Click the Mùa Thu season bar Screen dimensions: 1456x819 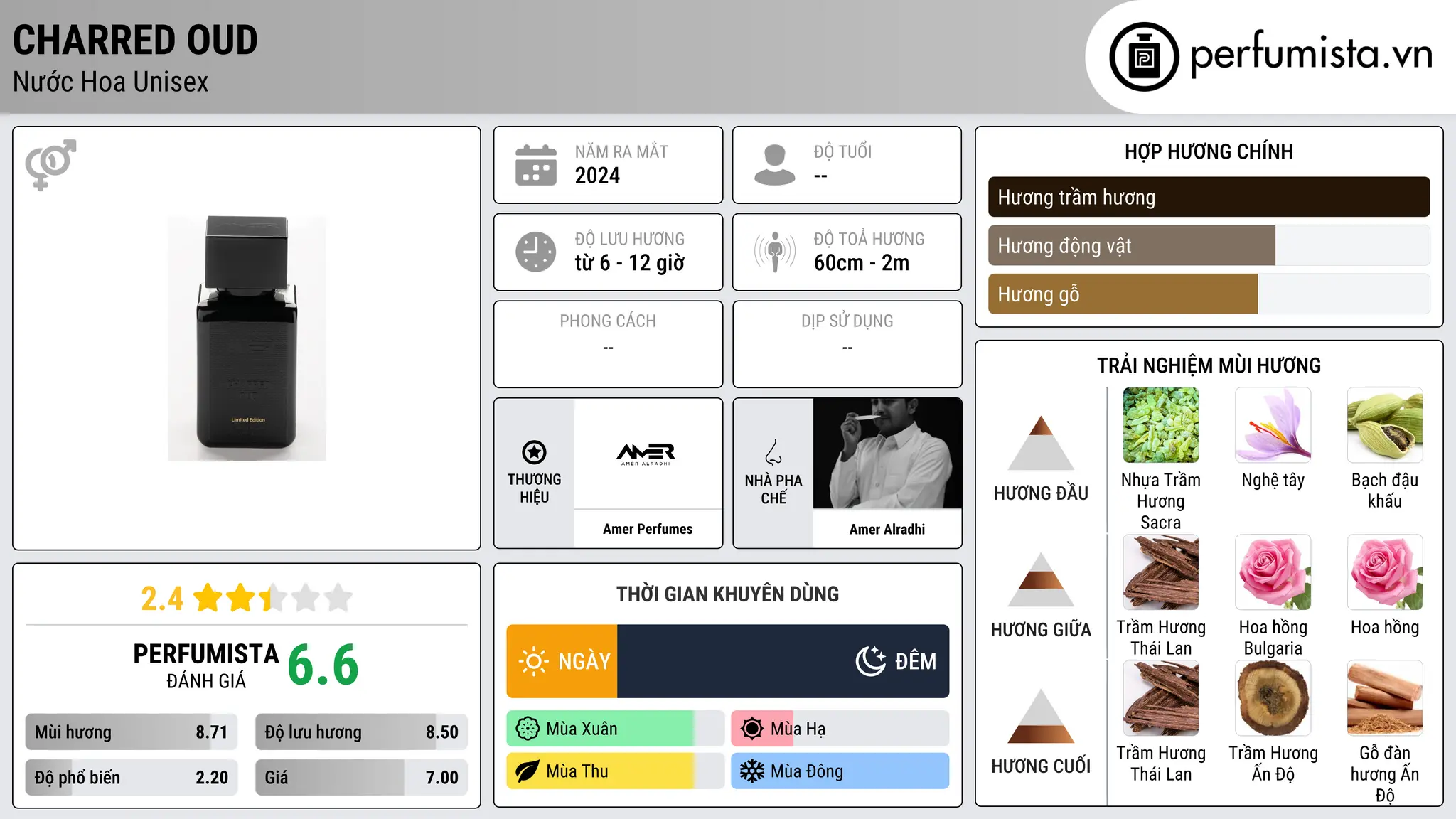[x=616, y=771]
